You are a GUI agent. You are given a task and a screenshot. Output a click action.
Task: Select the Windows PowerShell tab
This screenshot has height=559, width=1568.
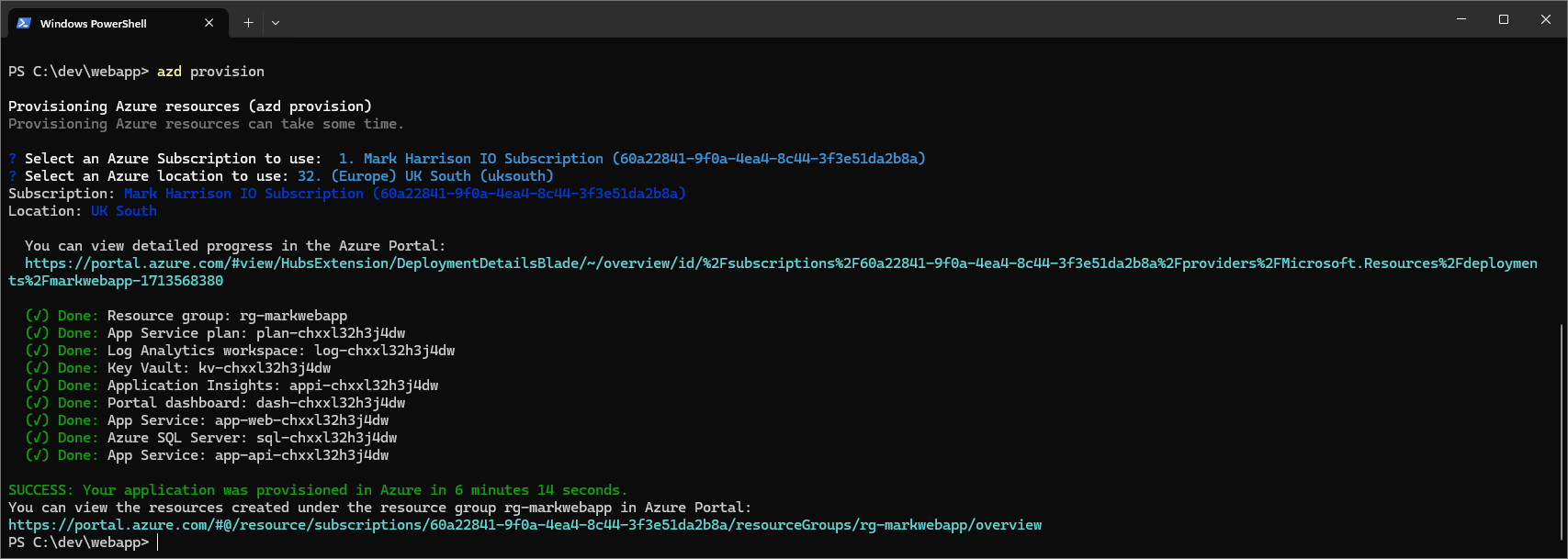101,23
